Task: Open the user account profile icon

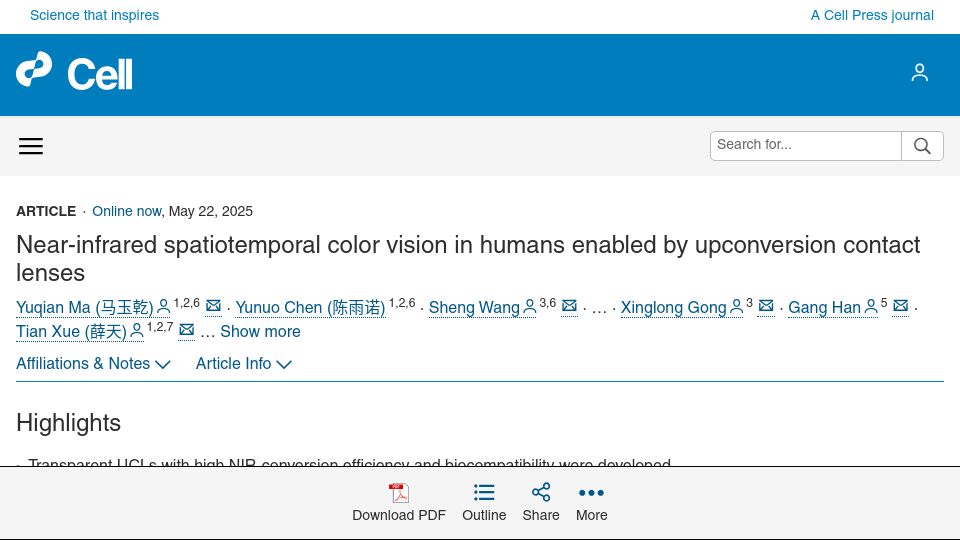Action: coord(919,72)
